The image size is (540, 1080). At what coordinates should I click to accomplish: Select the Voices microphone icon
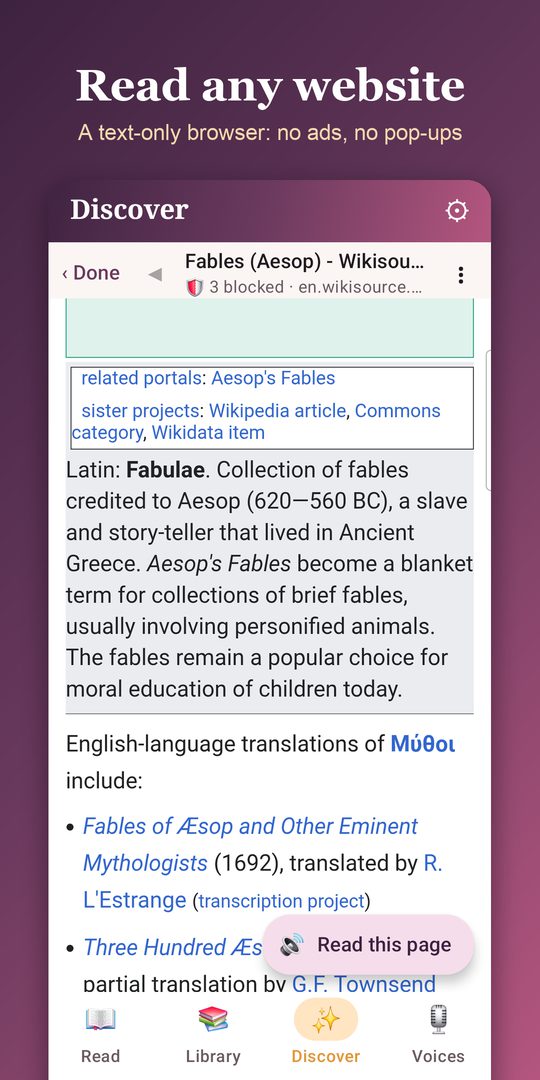coord(438,1019)
